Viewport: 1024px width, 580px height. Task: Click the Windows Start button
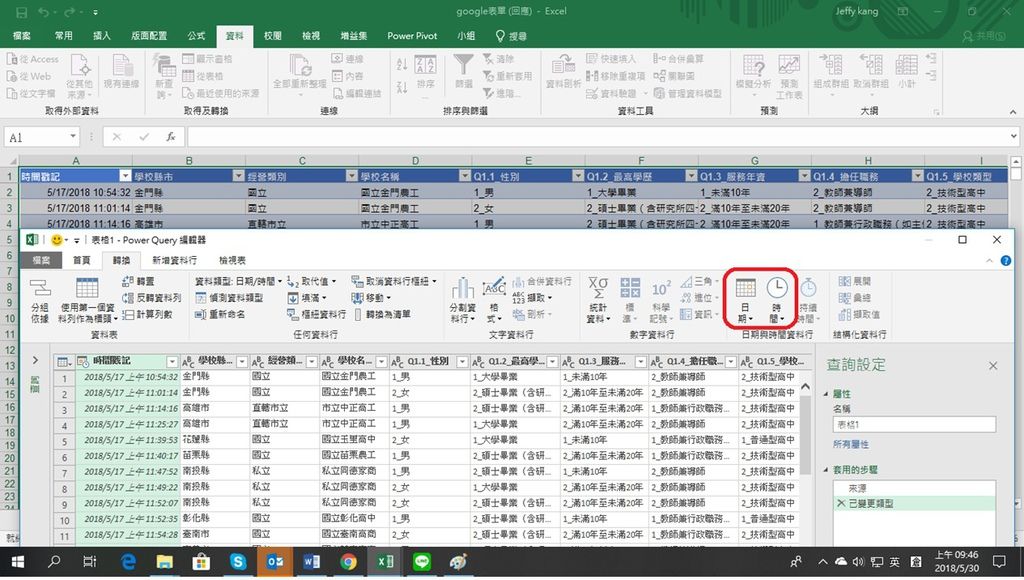pos(18,562)
